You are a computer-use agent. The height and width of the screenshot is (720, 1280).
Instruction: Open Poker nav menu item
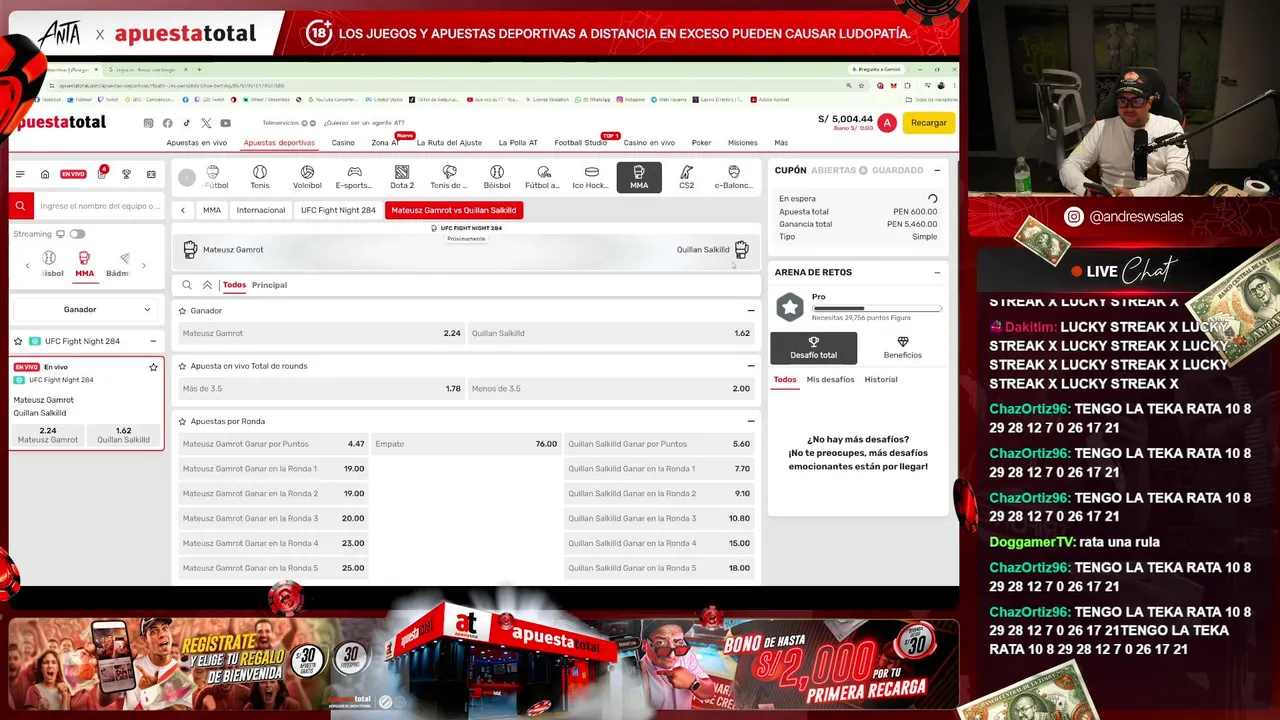701,143
